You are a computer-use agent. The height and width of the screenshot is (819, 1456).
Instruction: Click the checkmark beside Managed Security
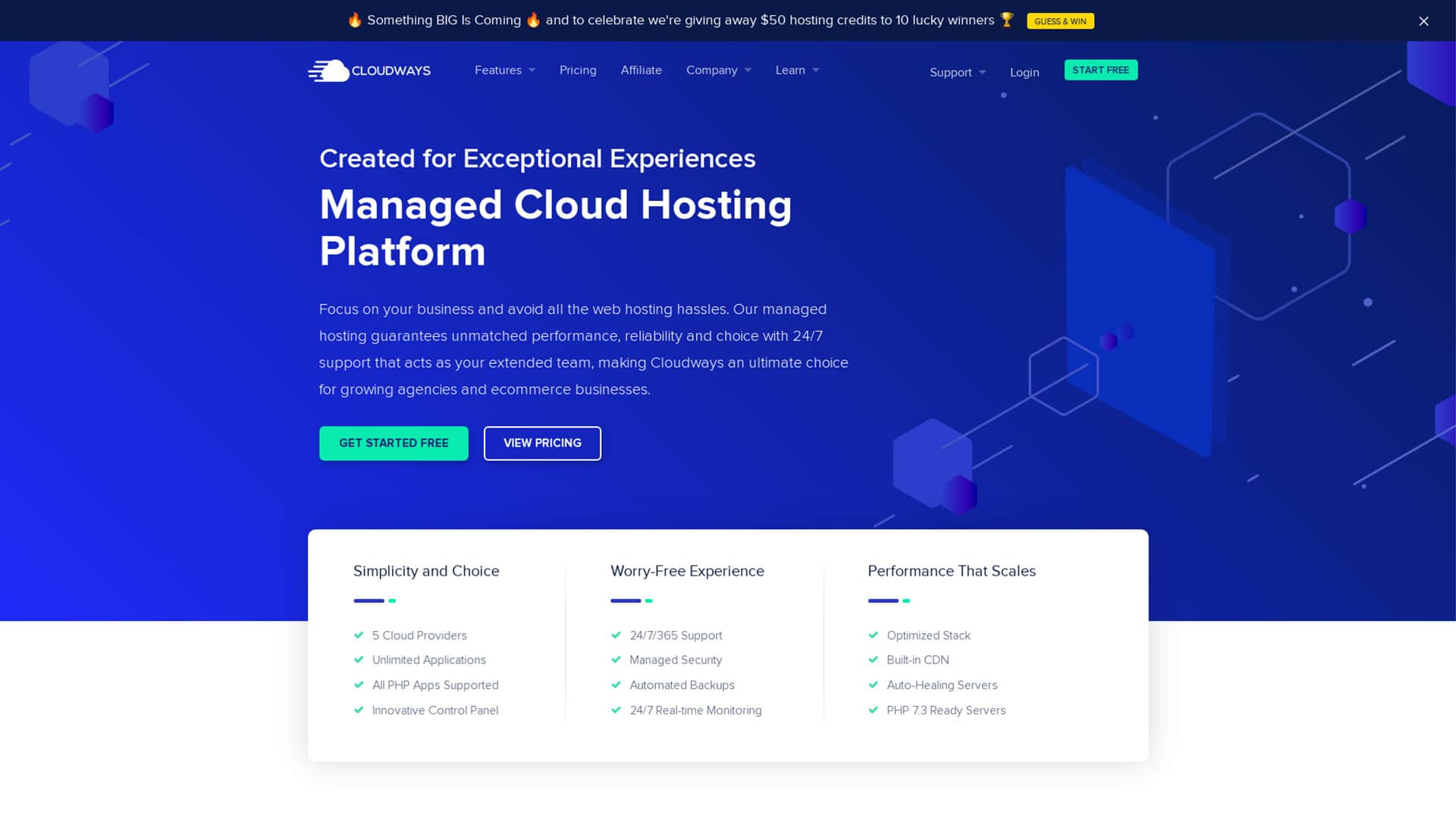[616, 661]
